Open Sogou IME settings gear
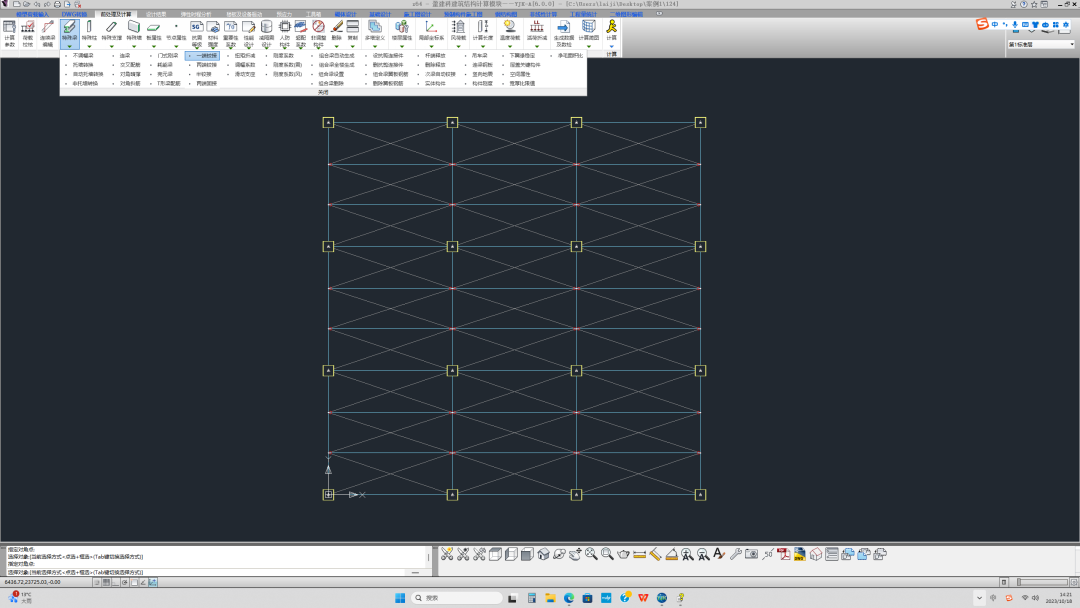Screen dimensions: 1080x608 (1066, 25)
